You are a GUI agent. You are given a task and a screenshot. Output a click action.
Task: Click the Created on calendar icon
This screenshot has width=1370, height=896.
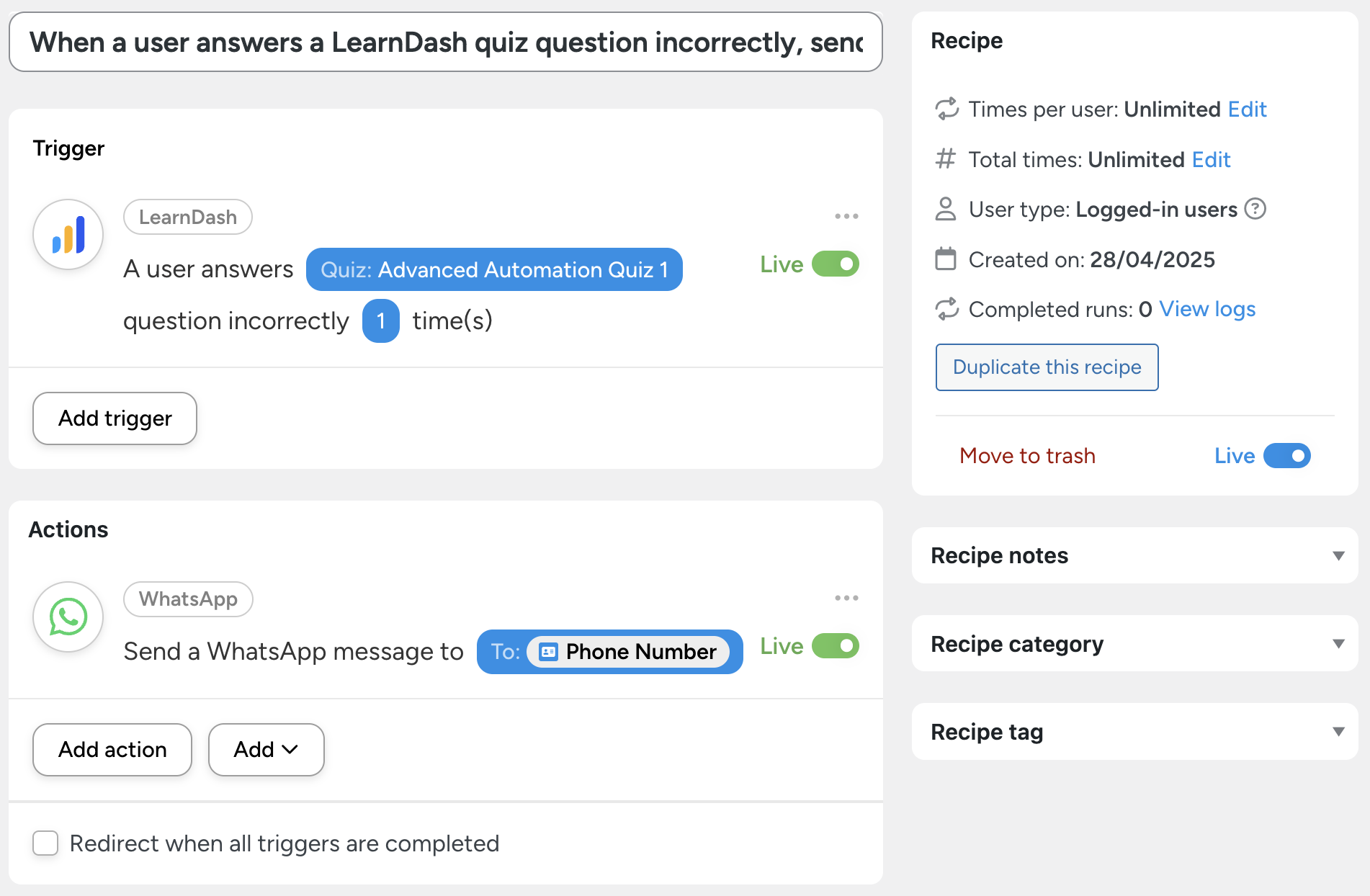coord(946,259)
